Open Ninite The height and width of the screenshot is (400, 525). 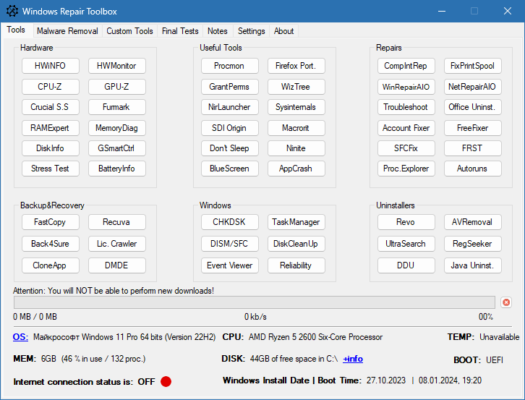pyautogui.click(x=296, y=148)
